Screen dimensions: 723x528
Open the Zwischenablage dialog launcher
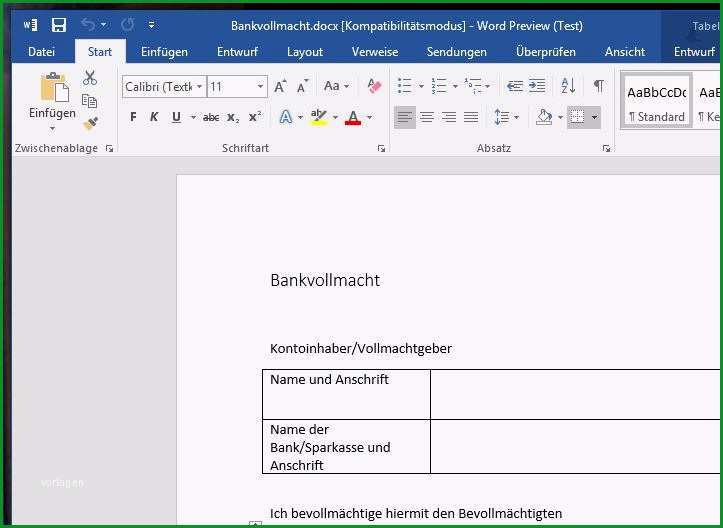pyautogui.click(x=109, y=148)
